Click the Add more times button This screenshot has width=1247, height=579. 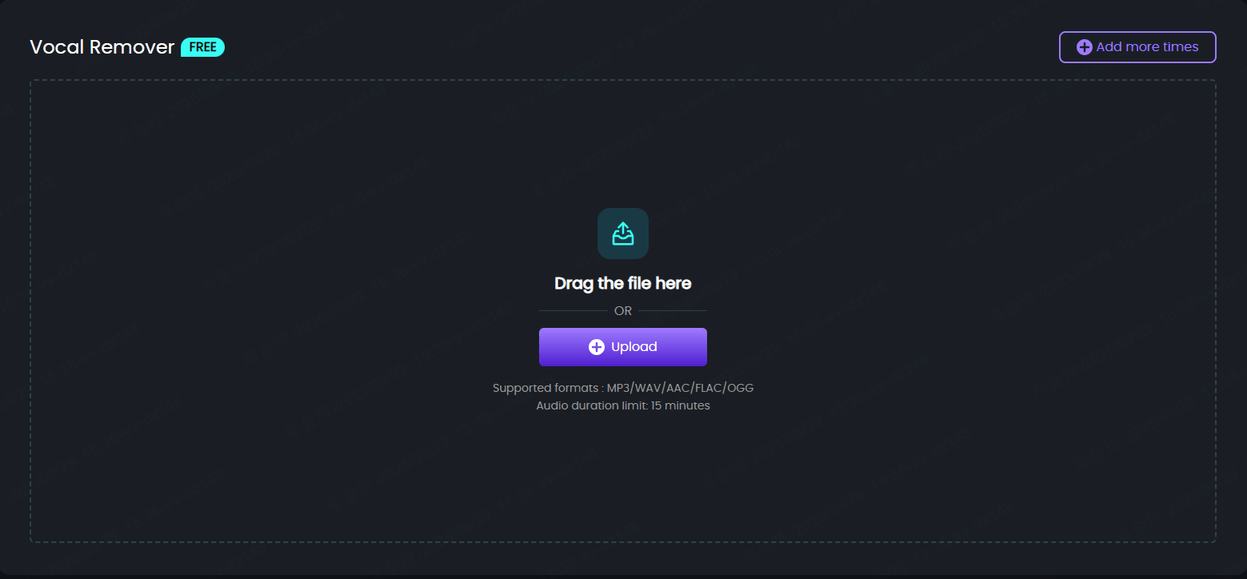coord(1138,47)
